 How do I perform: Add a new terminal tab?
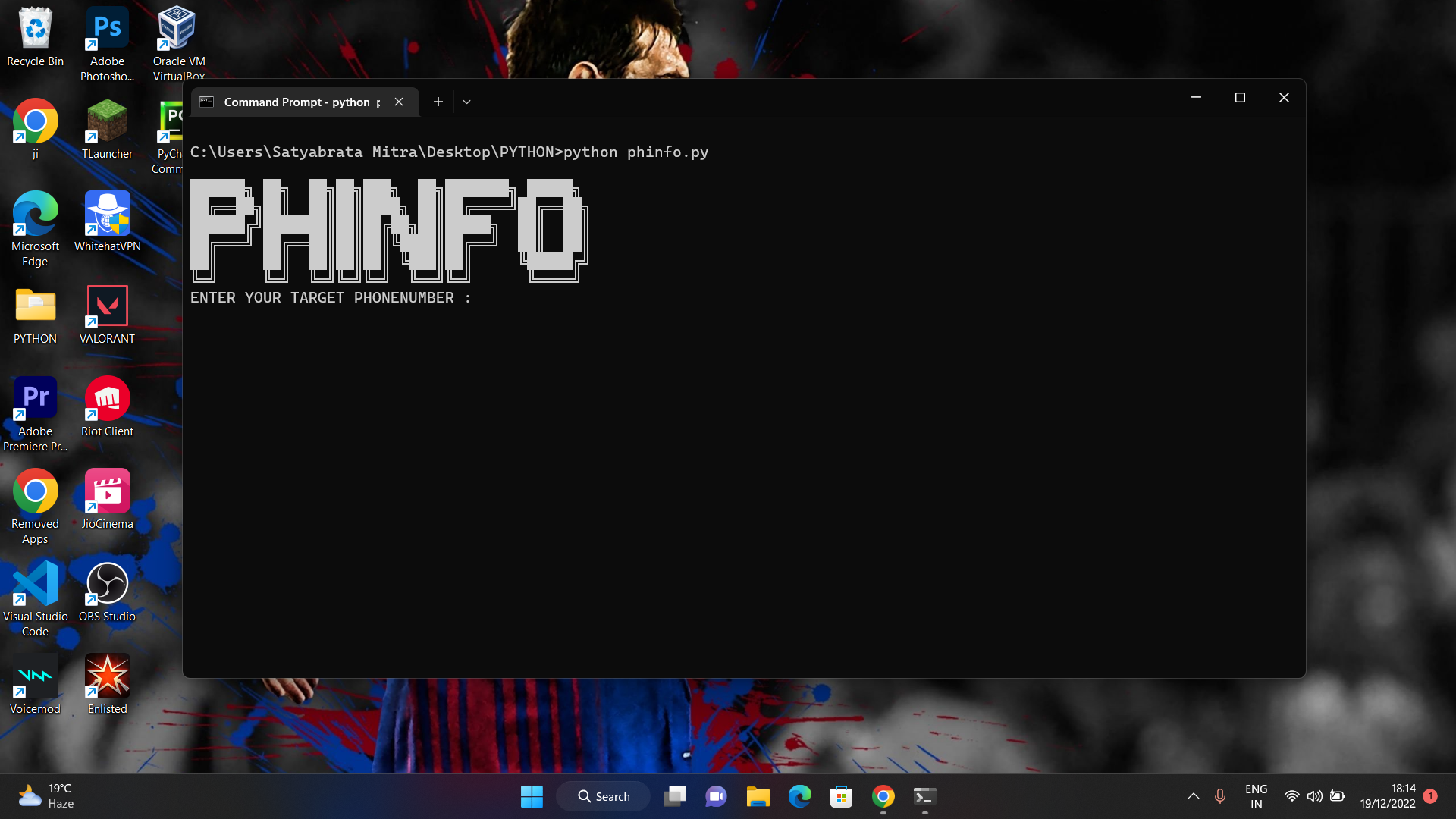438,102
